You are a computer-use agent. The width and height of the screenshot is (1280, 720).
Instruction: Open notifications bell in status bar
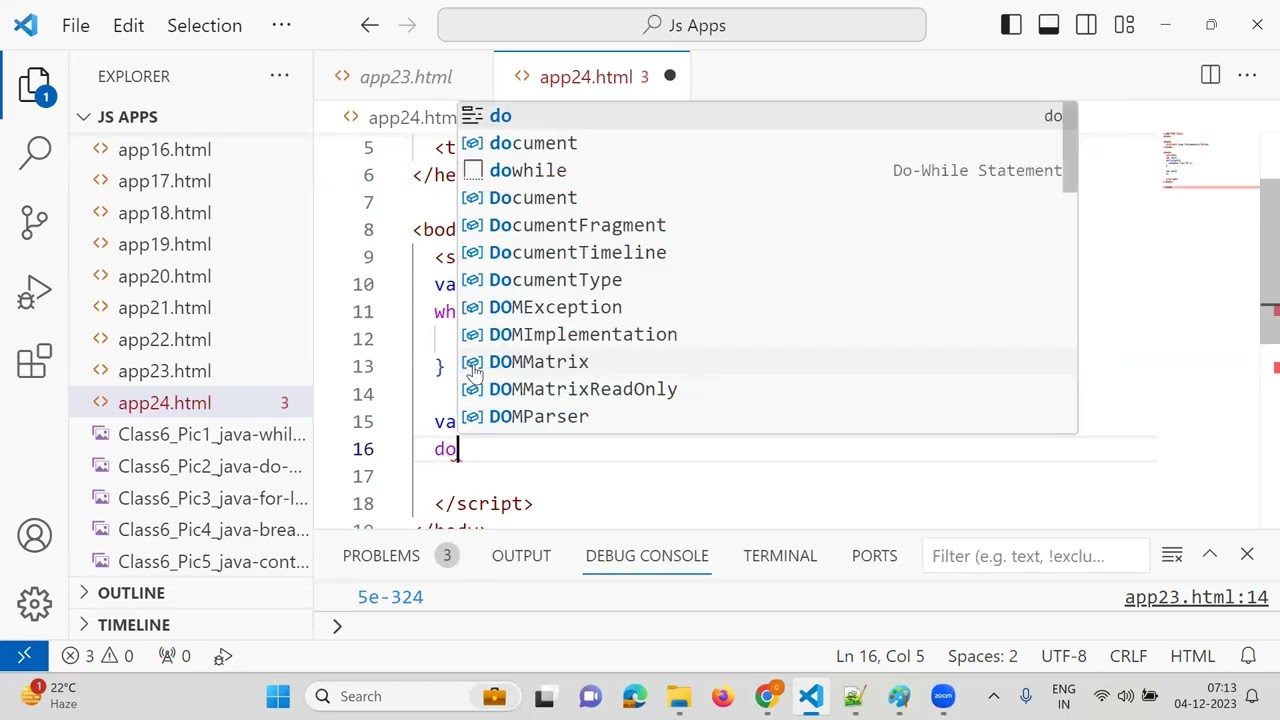pyautogui.click(x=1248, y=656)
